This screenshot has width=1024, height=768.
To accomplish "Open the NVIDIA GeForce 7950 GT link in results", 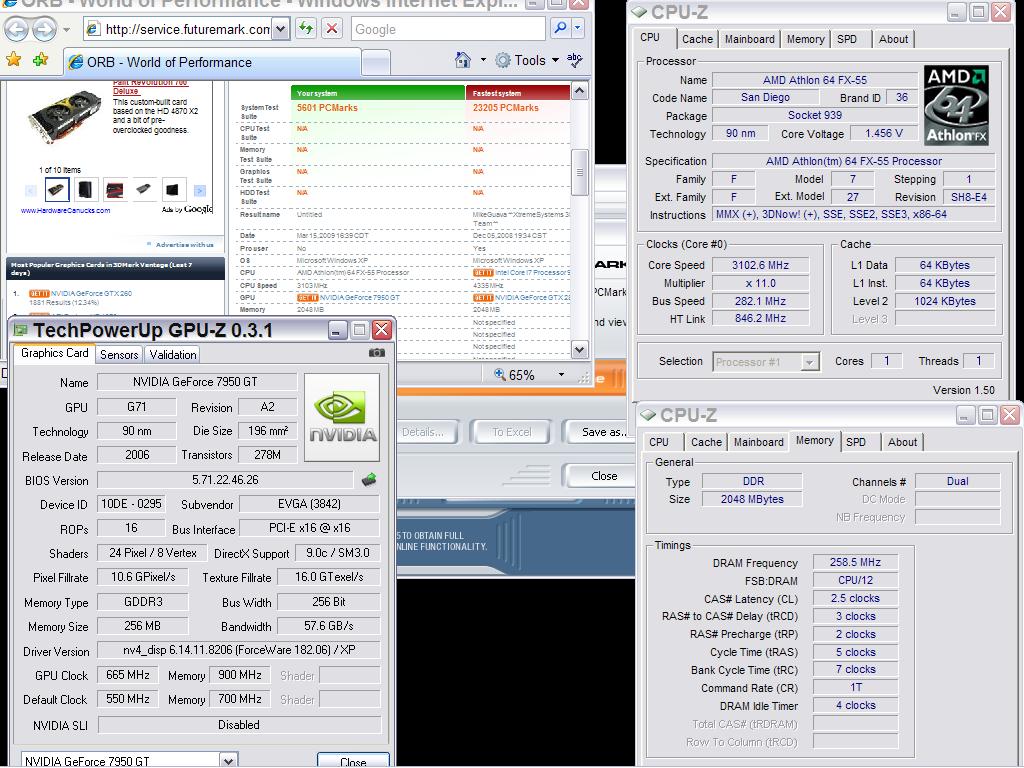I will 360,298.
